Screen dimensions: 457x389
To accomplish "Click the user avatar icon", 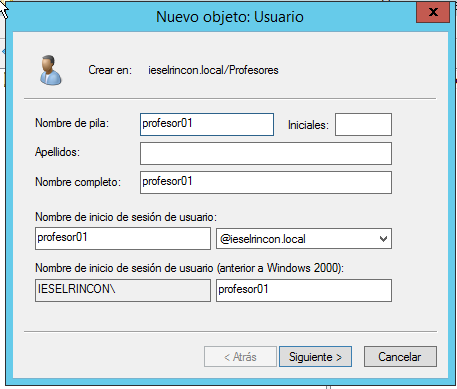I will click(x=51, y=70).
